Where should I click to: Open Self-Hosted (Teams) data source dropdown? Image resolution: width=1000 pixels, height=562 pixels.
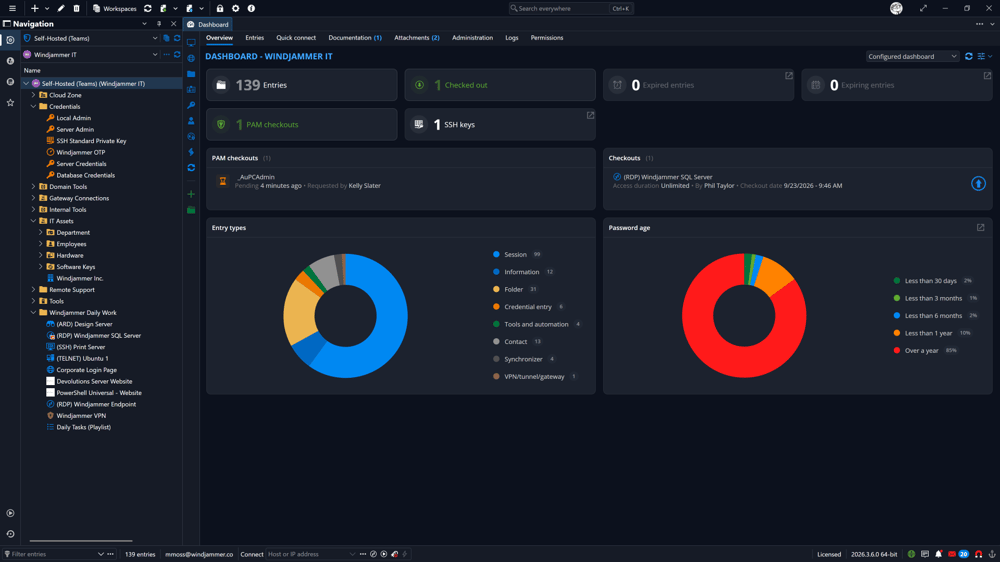pyautogui.click(x=155, y=38)
